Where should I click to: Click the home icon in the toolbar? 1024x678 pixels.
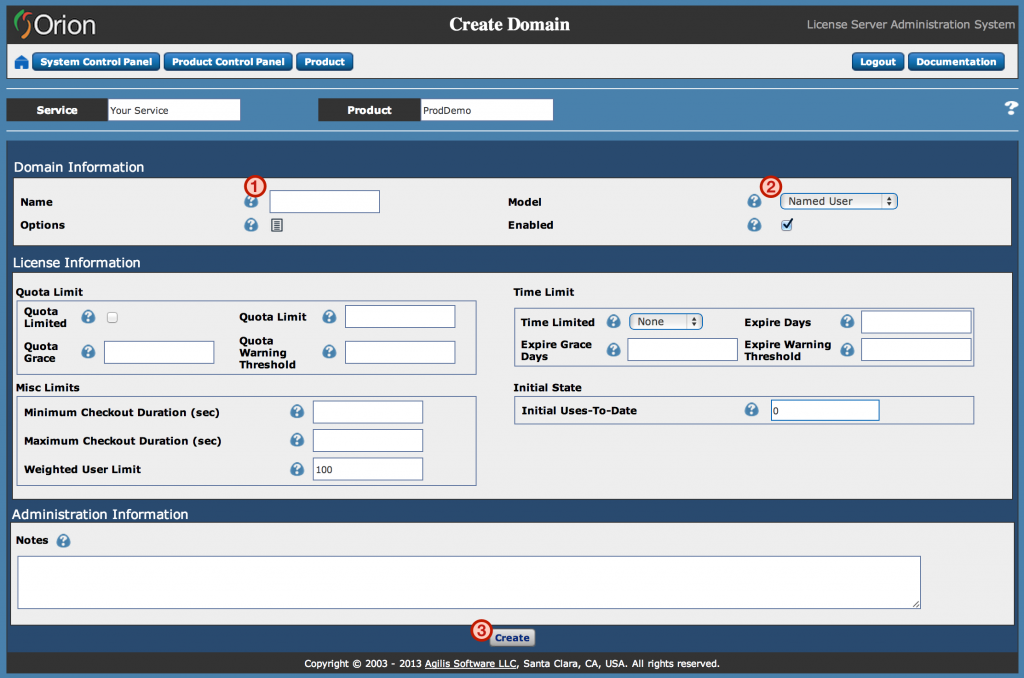point(20,61)
